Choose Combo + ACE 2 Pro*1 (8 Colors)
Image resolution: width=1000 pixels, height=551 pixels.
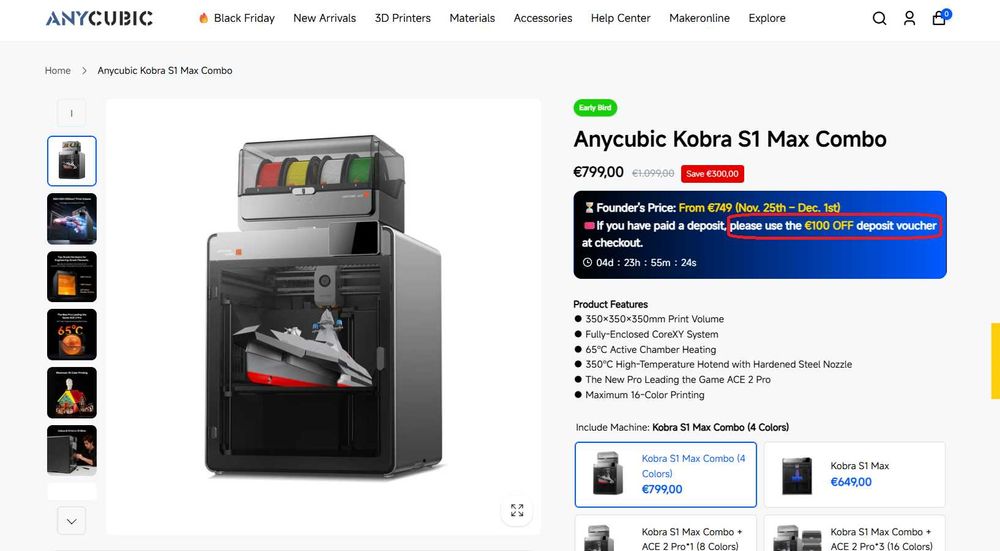coord(666,534)
